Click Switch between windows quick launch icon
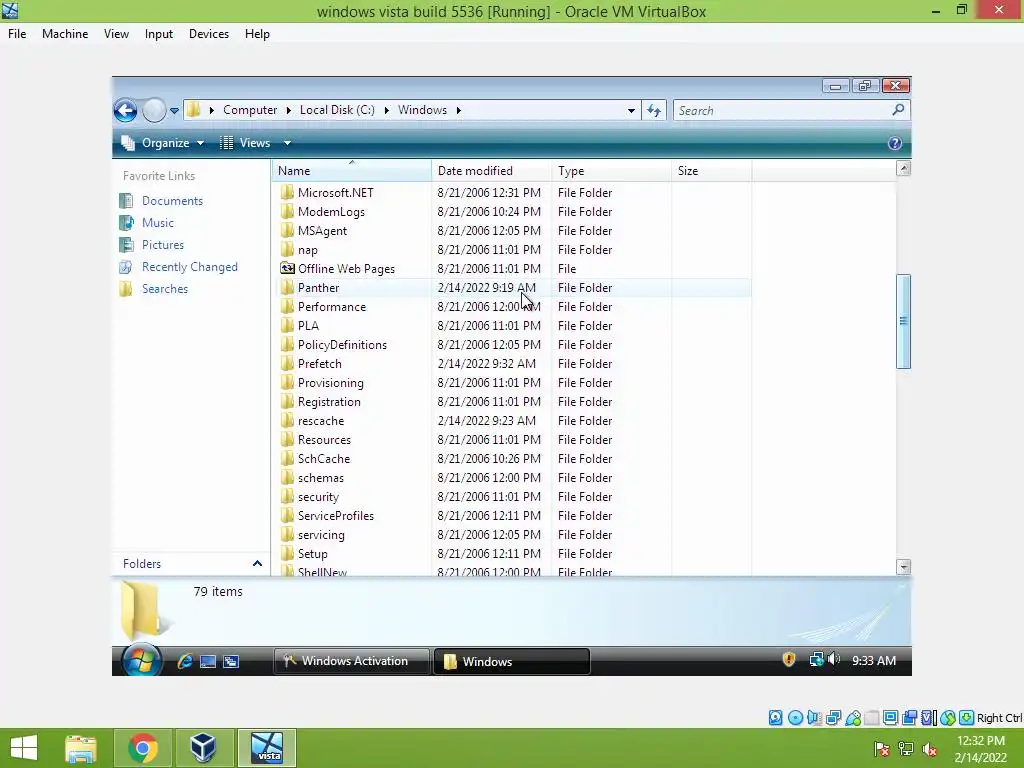Image resolution: width=1024 pixels, height=768 pixels. (231, 661)
